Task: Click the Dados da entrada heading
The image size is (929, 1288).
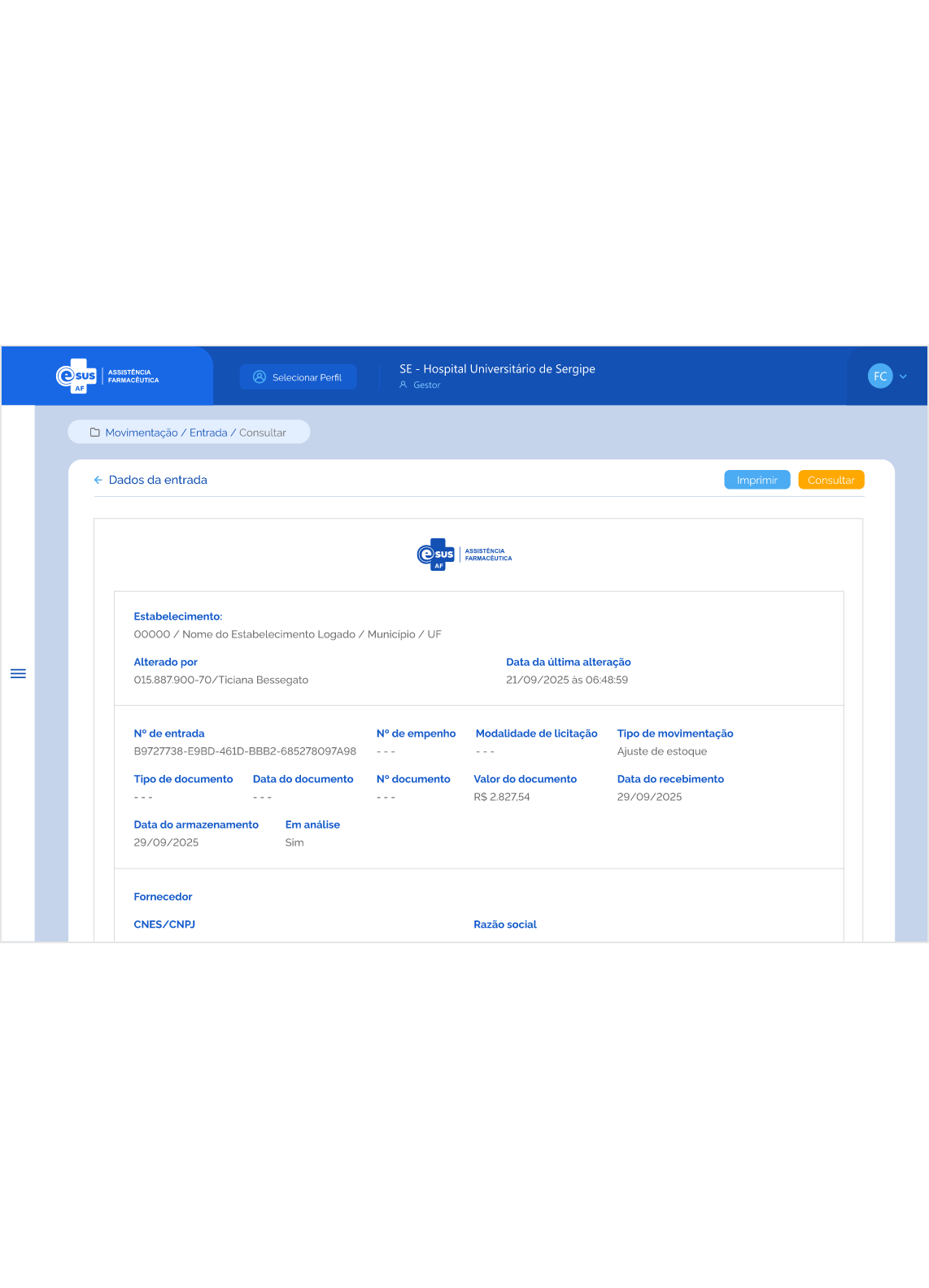Action: 158,481
